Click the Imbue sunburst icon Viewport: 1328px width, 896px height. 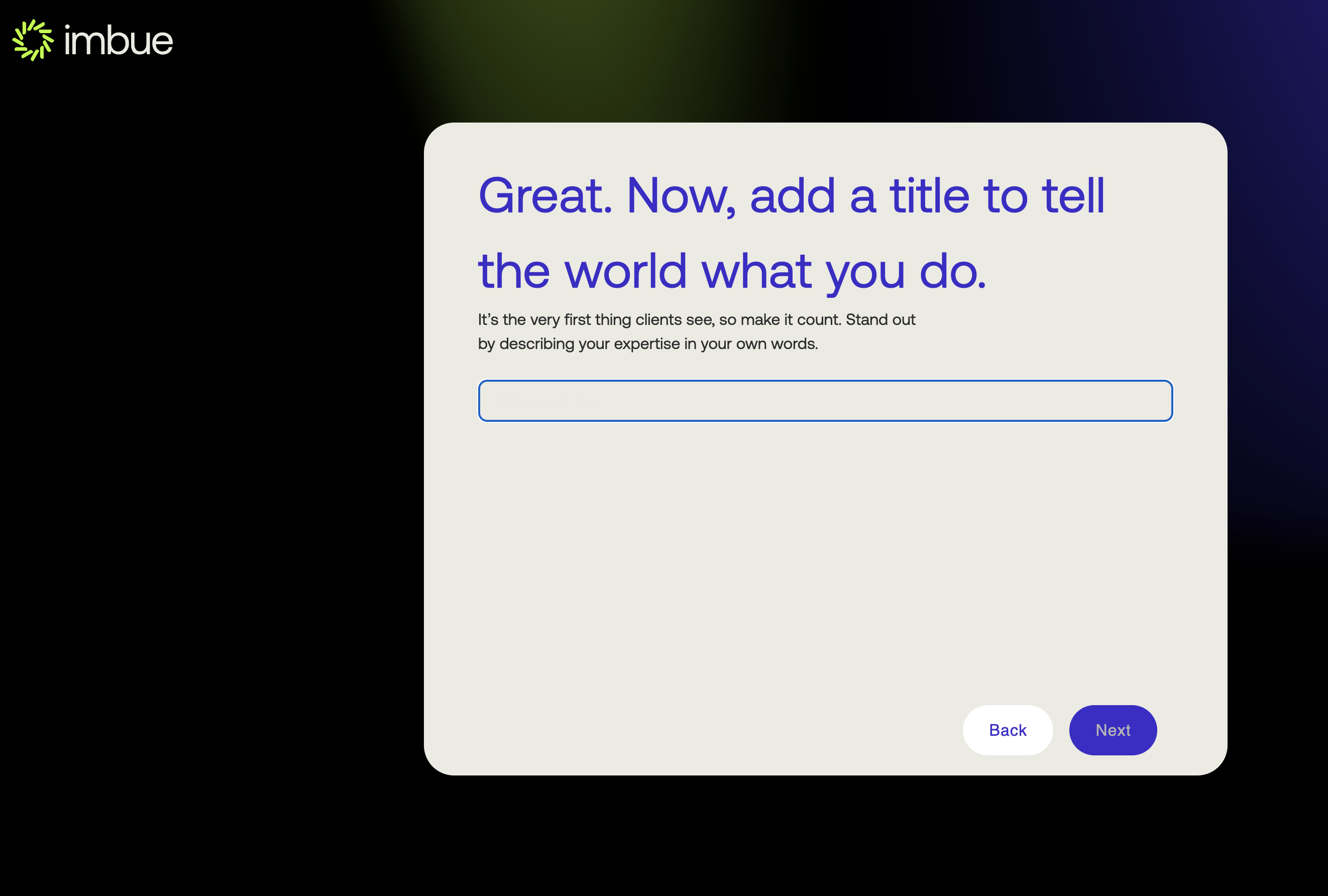pyautogui.click(x=32, y=40)
